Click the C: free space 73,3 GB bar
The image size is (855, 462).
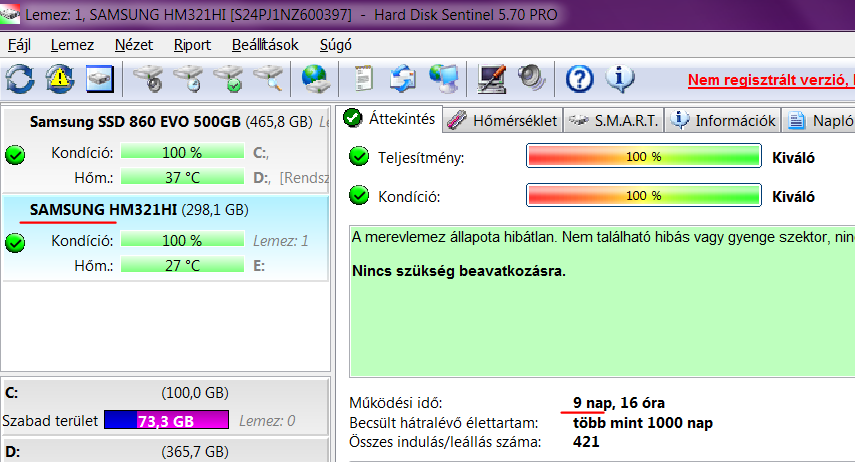click(166, 420)
